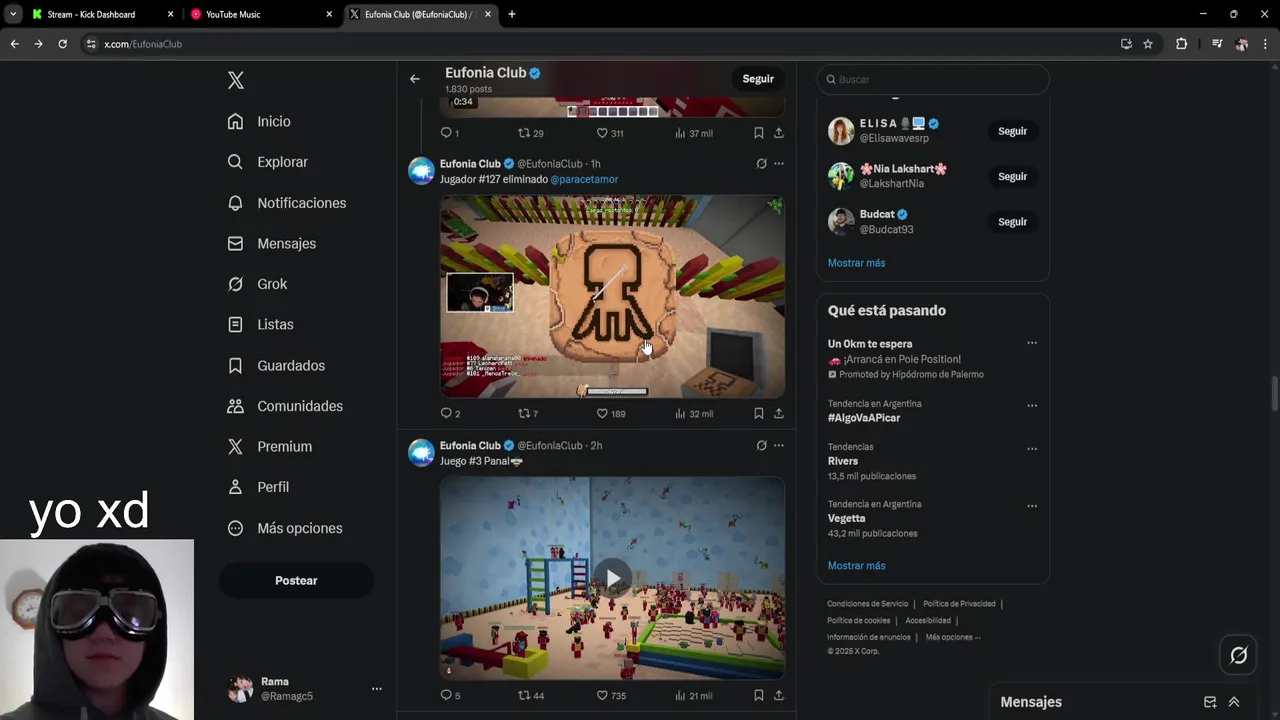The width and height of the screenshot is (1280, 720).
Task: Open Jugador #127 squid cookie video
Action: point(612,296)
